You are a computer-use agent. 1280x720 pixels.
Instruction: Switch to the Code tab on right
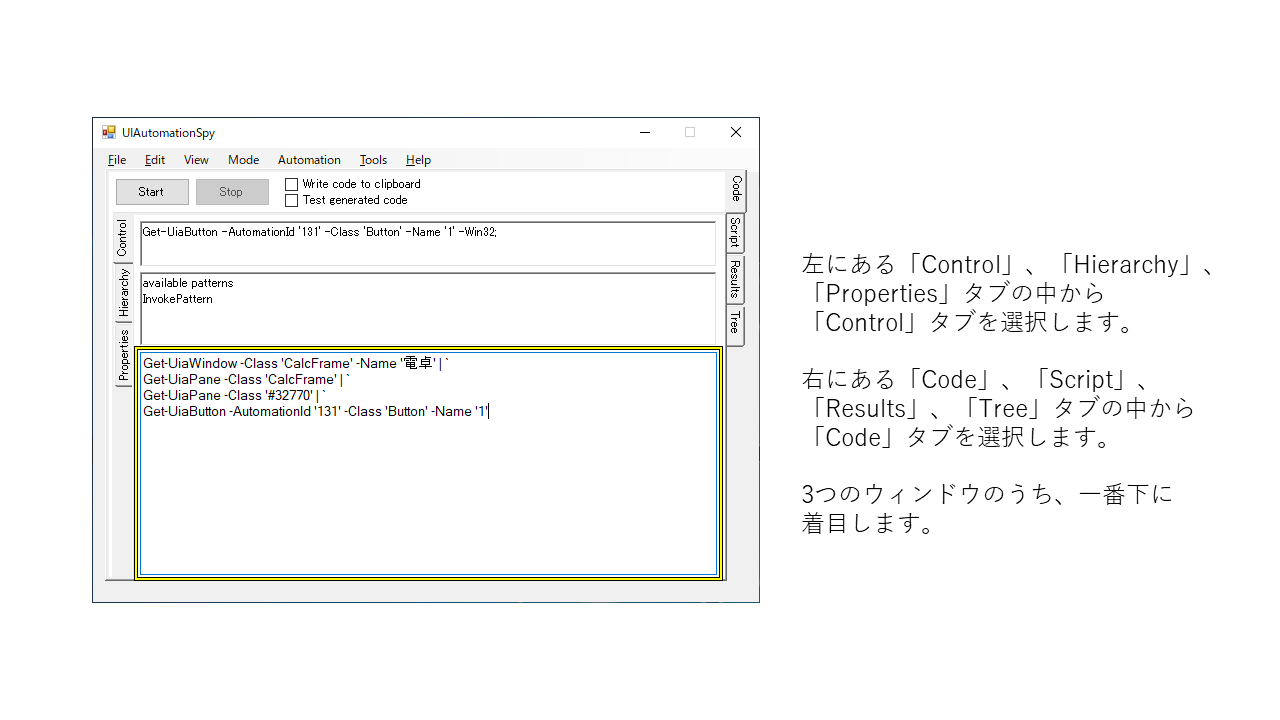click(x=736, y=190)
